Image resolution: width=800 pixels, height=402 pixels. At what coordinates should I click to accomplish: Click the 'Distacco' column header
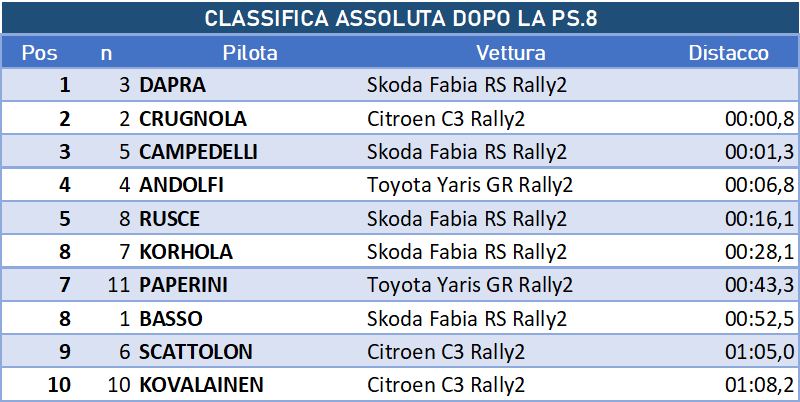point(728,53)
